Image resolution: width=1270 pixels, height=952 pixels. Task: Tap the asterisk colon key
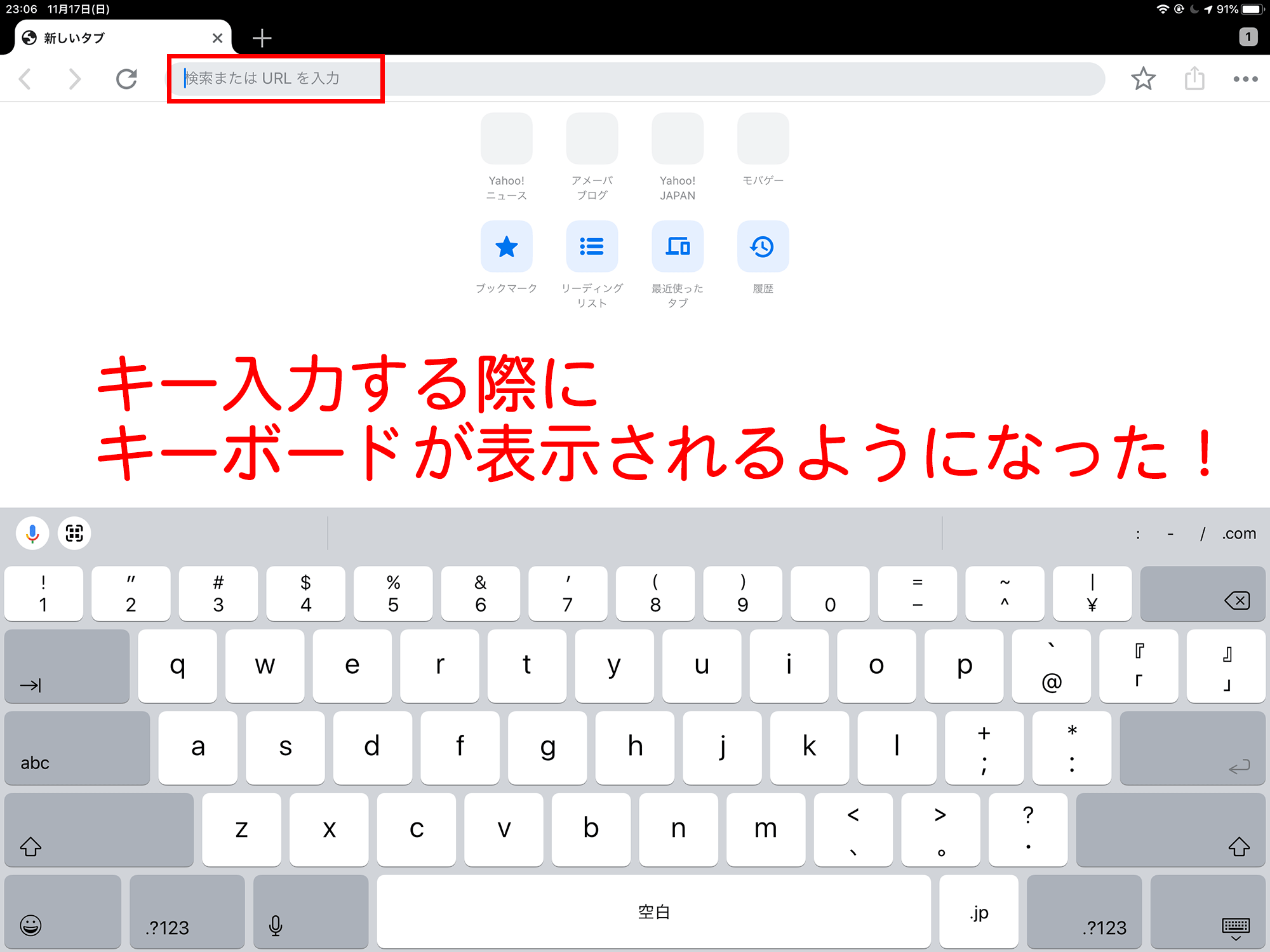[1072, 748]
